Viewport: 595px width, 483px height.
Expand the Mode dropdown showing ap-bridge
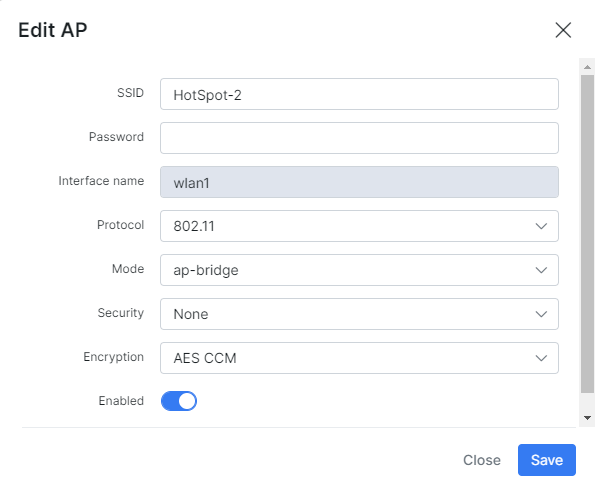pyautogui.click(x=359, y=270)
